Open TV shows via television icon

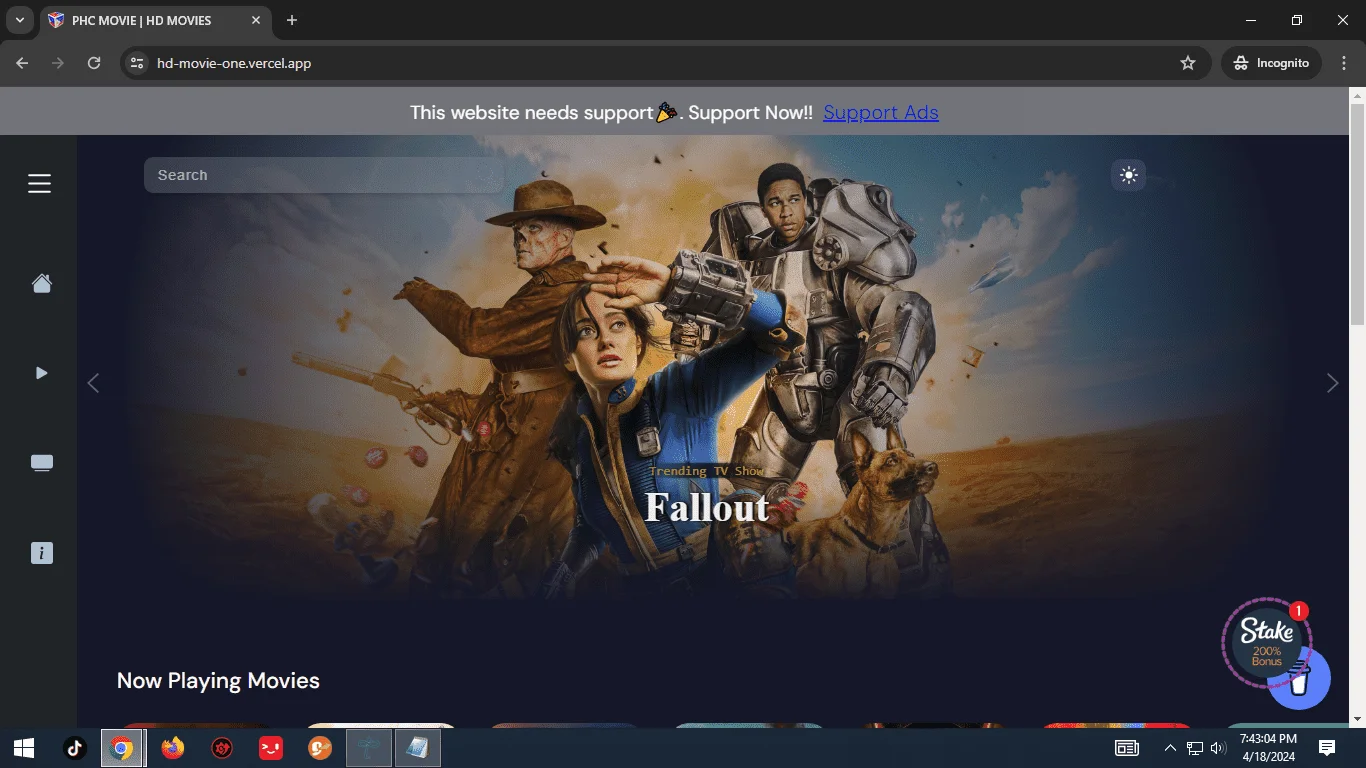point(41,463)
